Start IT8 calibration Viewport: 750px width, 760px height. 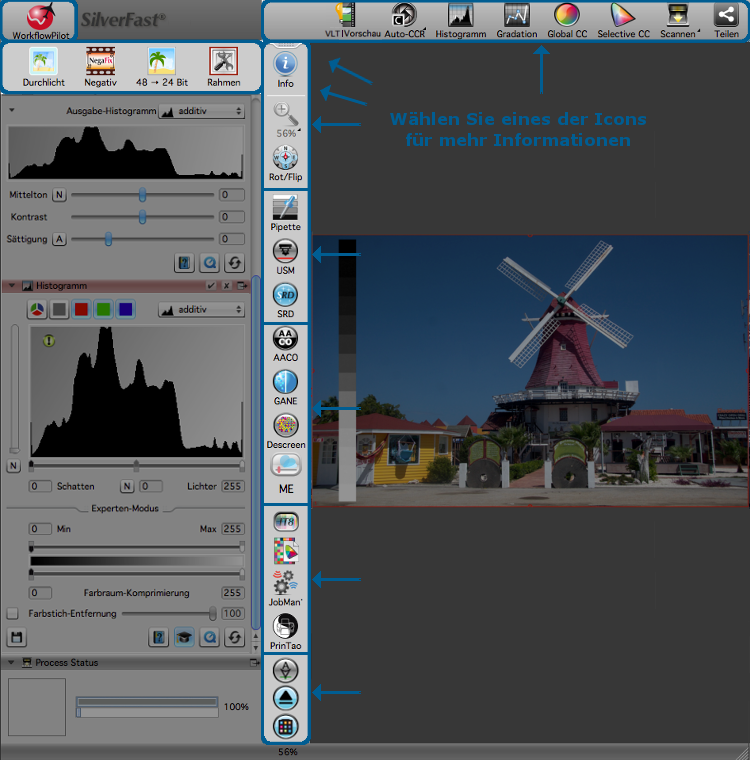(x=286, y=522)
